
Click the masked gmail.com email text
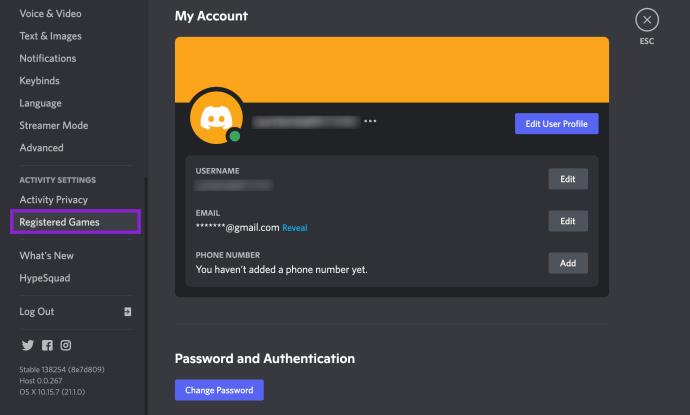click(x=238, y=228)
